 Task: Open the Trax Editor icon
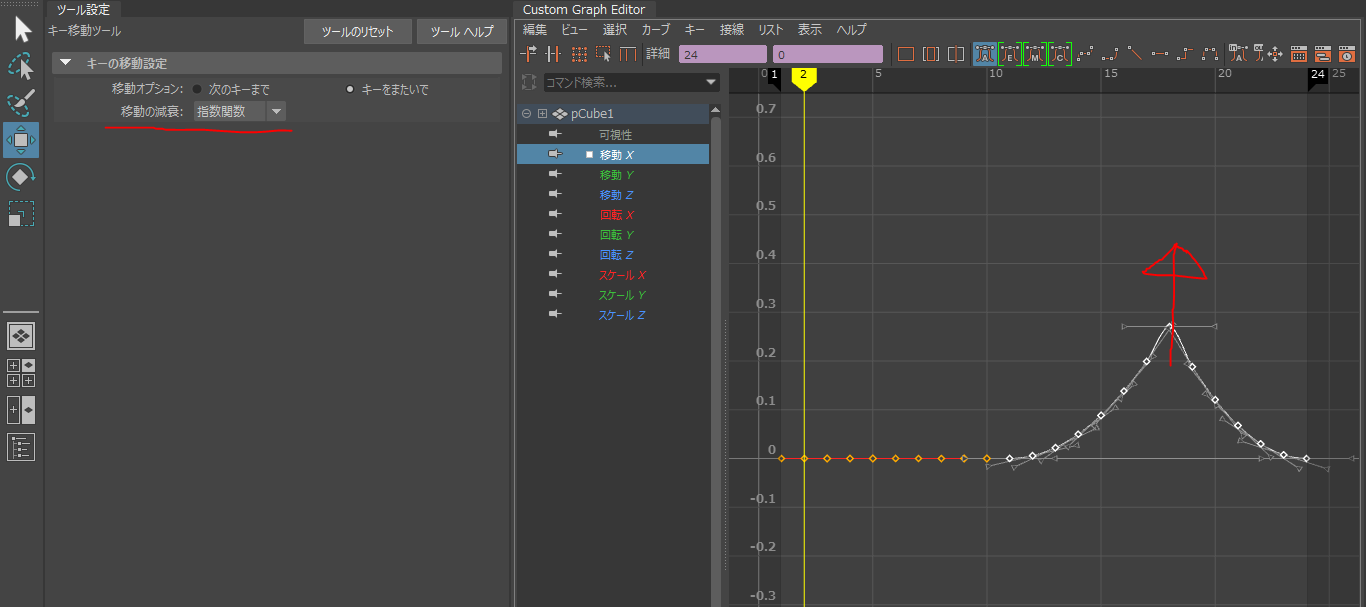(x=1322, y=54)
